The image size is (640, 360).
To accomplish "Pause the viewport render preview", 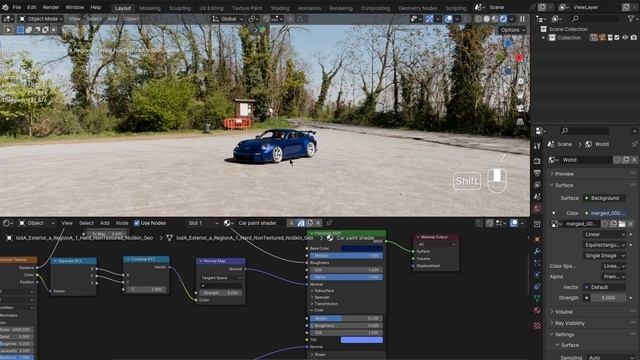I will point(522,19).
